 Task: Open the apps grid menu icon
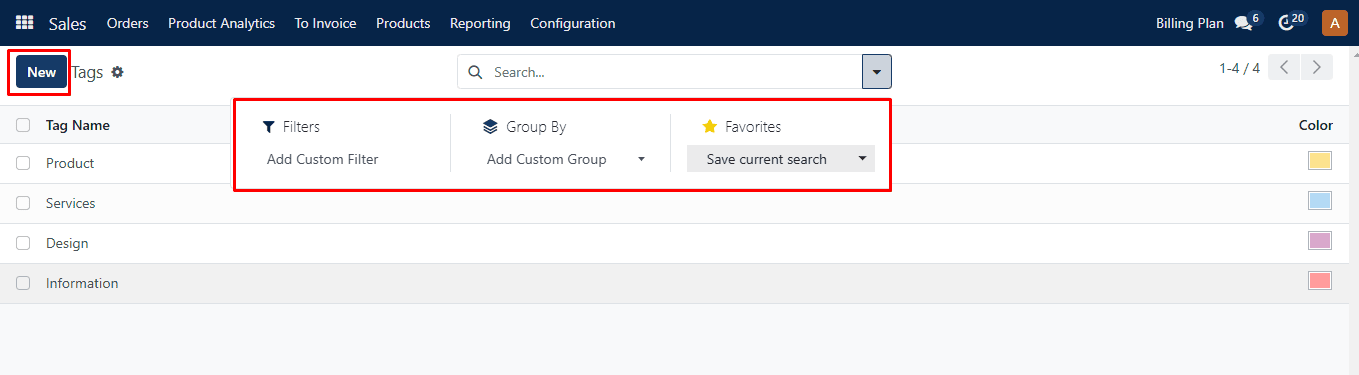pyautogui.click(x=24, y=22)
